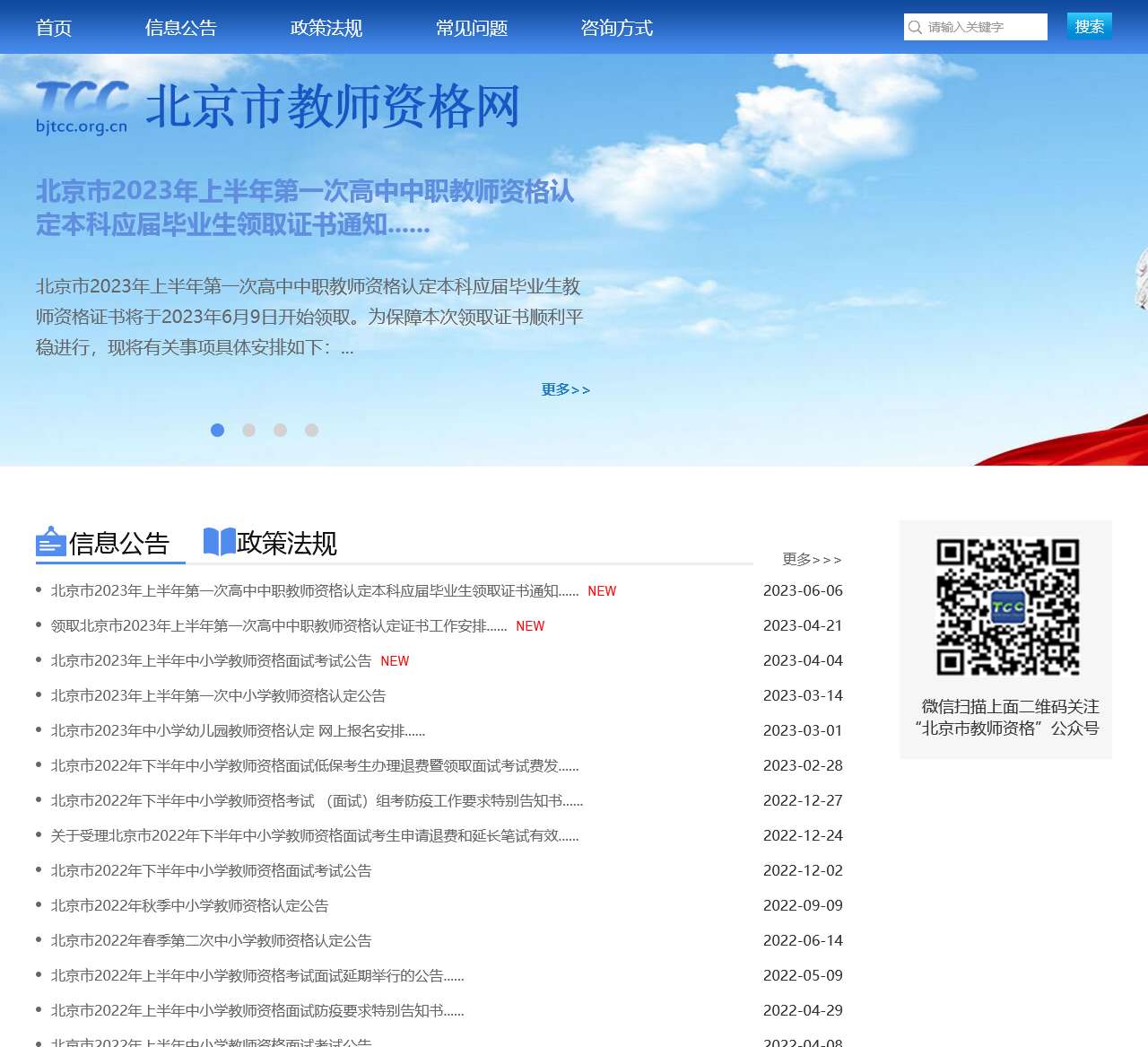The height and width of the screenshot is (1047, 1148).
Task: Select the first carousel indicator dot
Action: 217,430
